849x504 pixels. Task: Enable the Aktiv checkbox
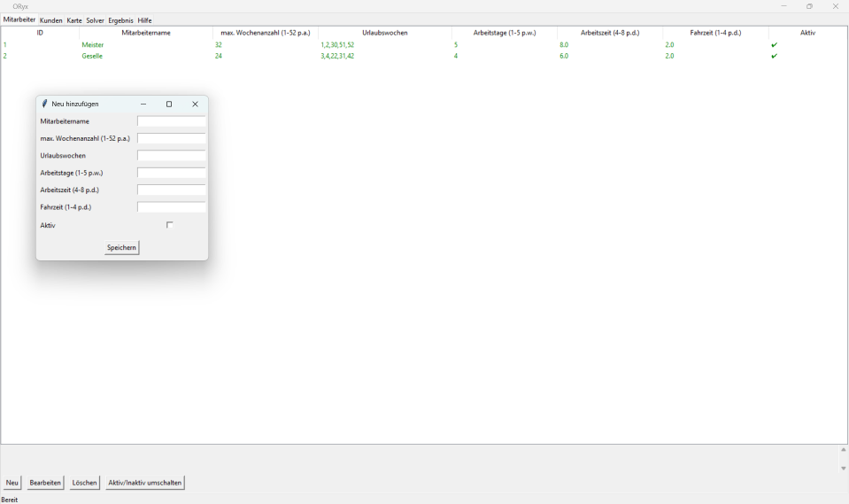pyautogui.click(x=170, y=225)
